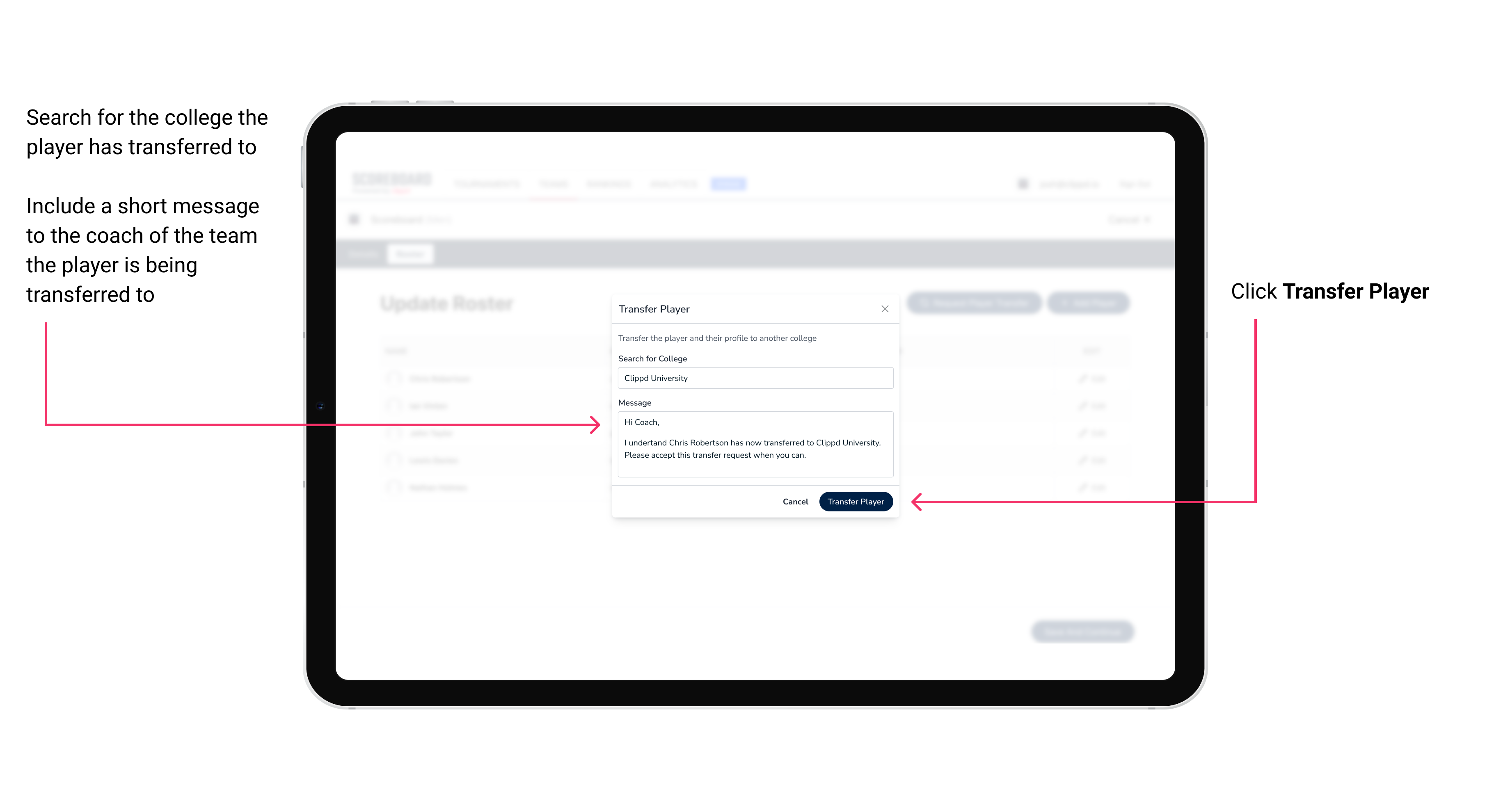The width and height of the screenshot is (1510, 812).
Task: Select the Search for College input field
Action: [x=753, y=378]
